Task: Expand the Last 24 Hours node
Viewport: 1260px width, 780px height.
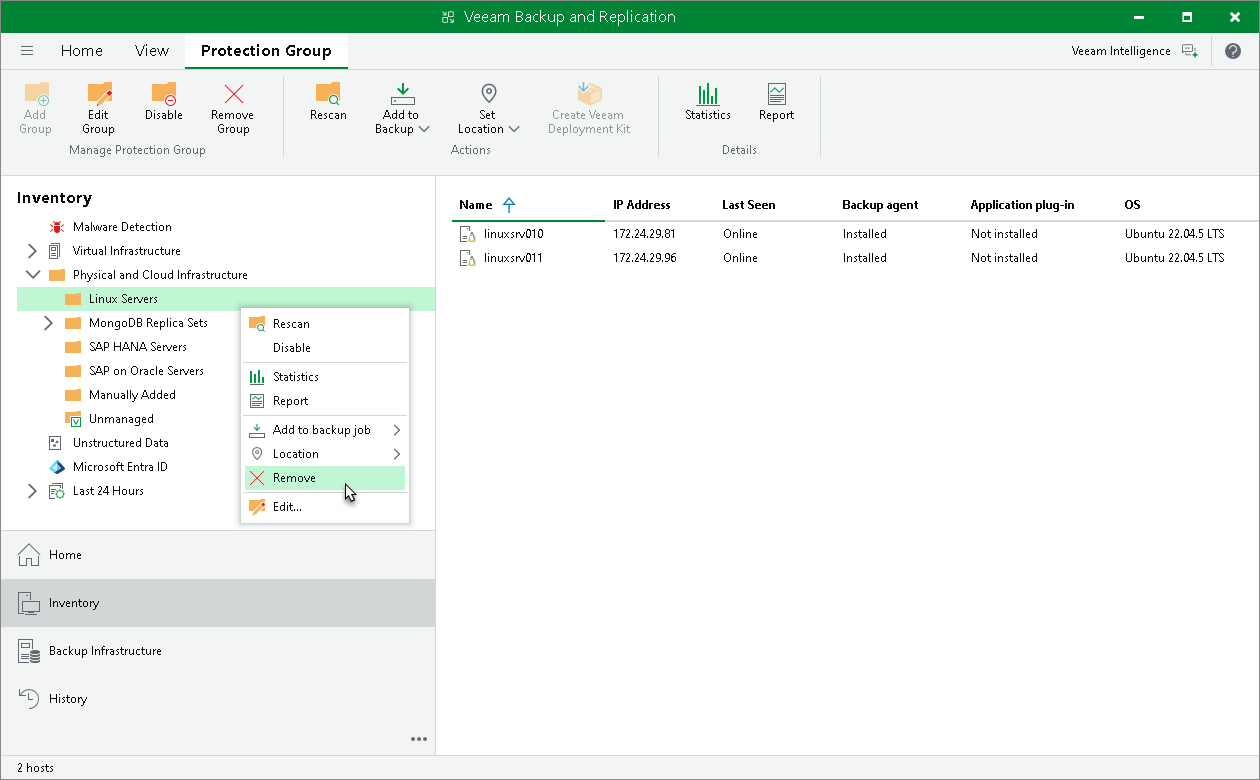Action: click(x=32, y=491)
